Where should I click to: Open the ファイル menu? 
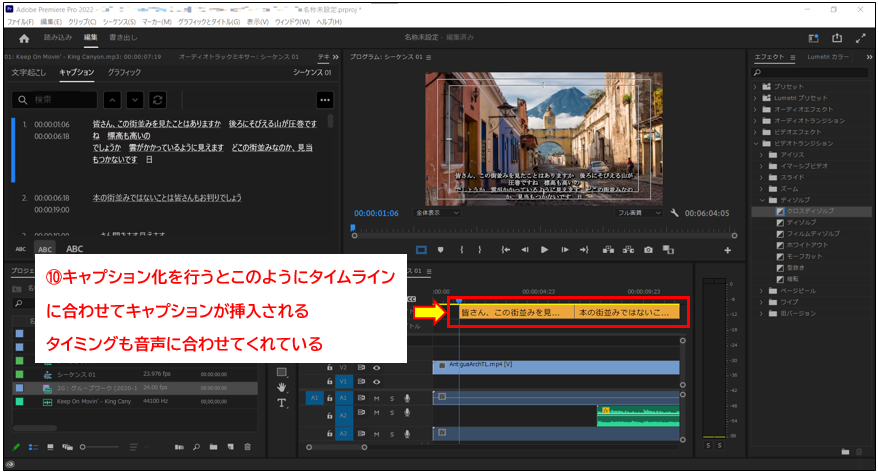pos(20,22)
